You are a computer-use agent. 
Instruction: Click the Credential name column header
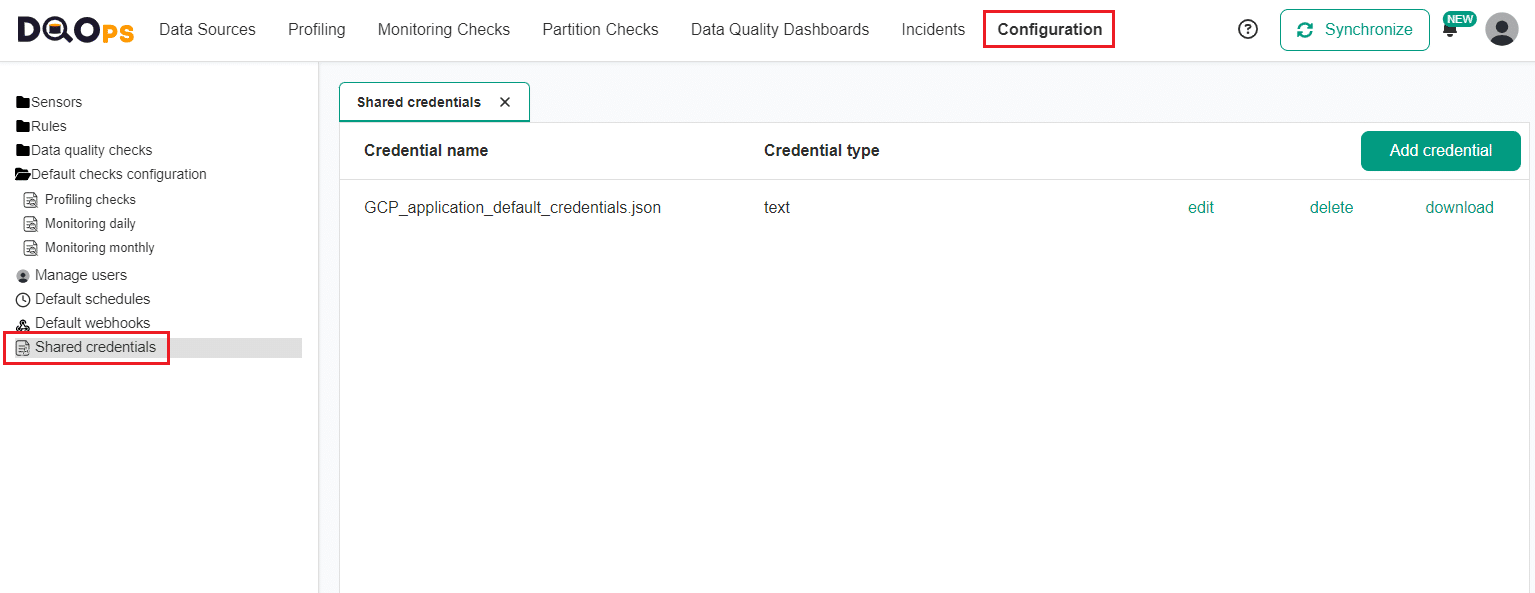[x=426, y=151]
